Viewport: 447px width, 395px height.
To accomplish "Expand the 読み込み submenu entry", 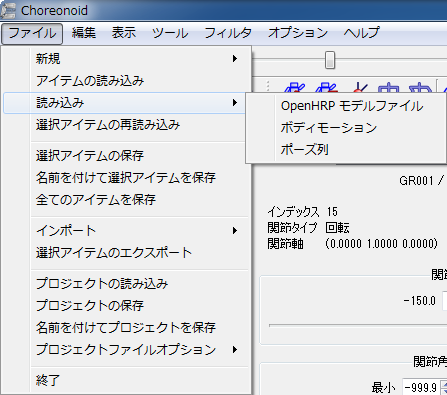I will point(125,103).
